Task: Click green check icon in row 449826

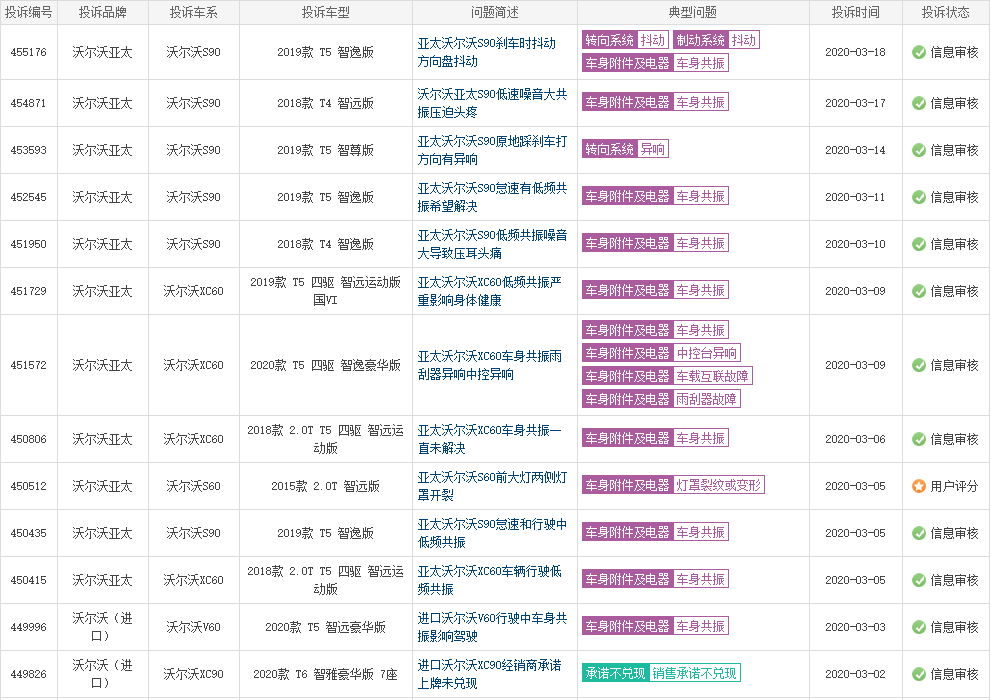Action: click(x=919, y=674)
